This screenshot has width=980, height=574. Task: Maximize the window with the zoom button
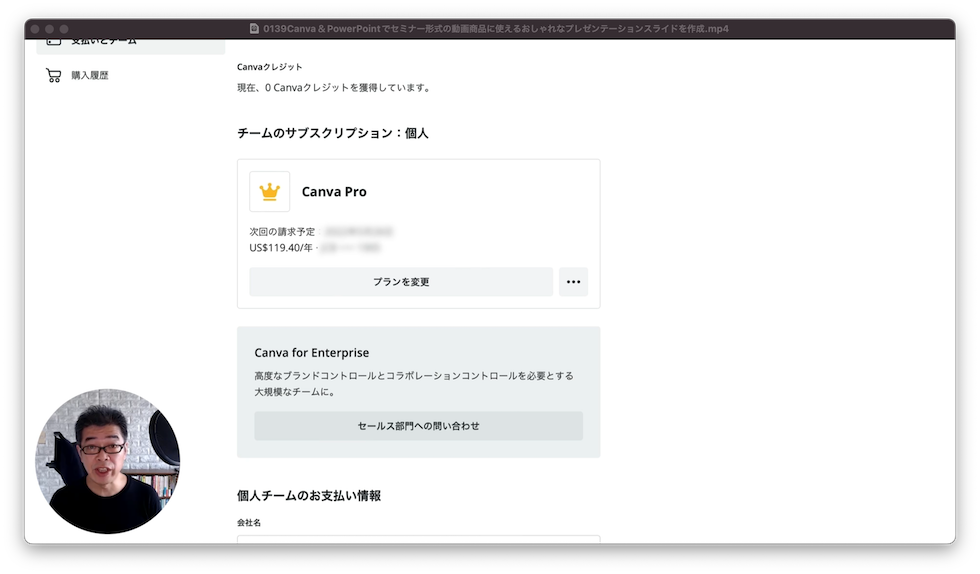tap(64, 29)
